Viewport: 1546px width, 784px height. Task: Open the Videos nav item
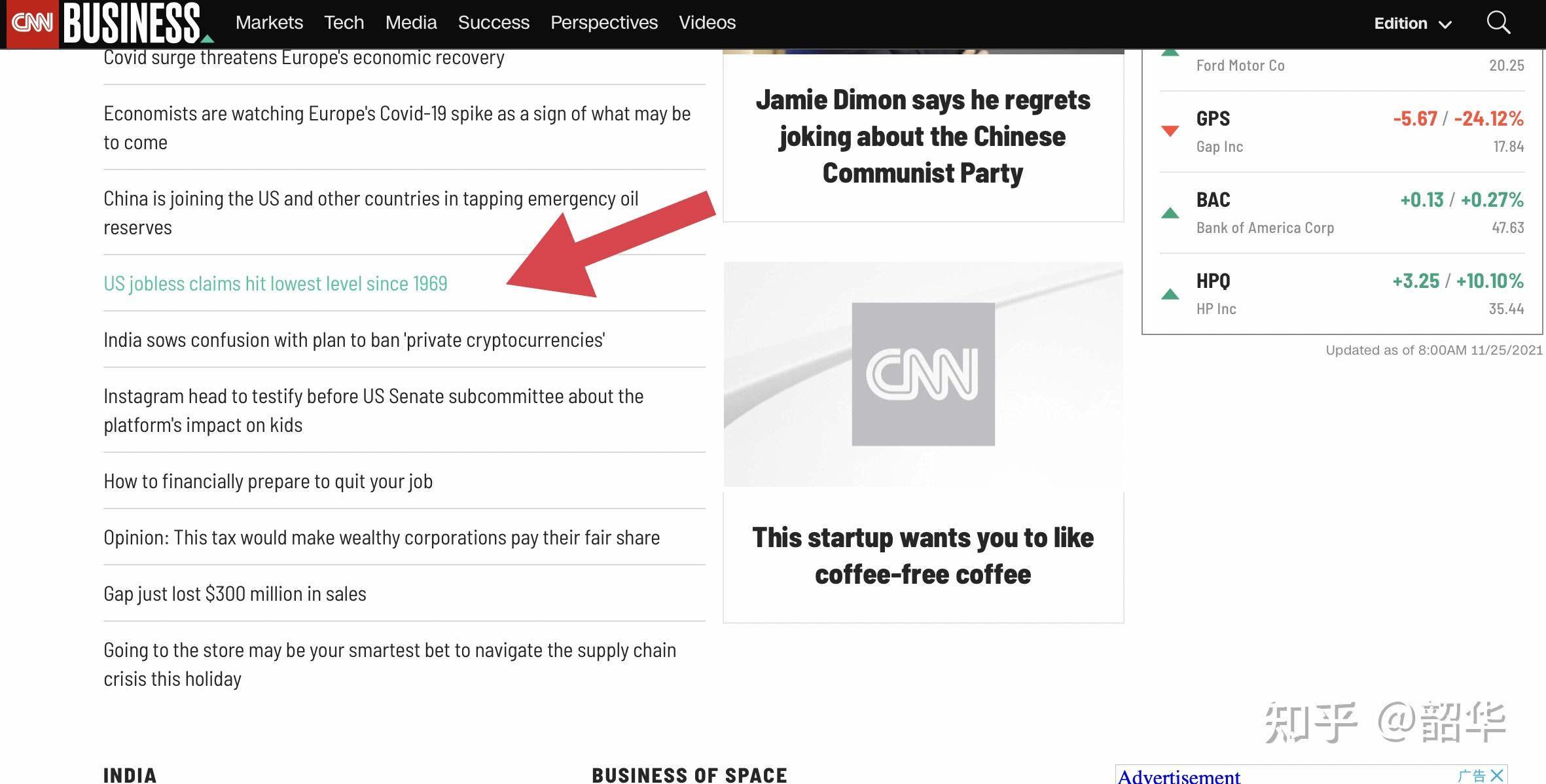(707, 23)
